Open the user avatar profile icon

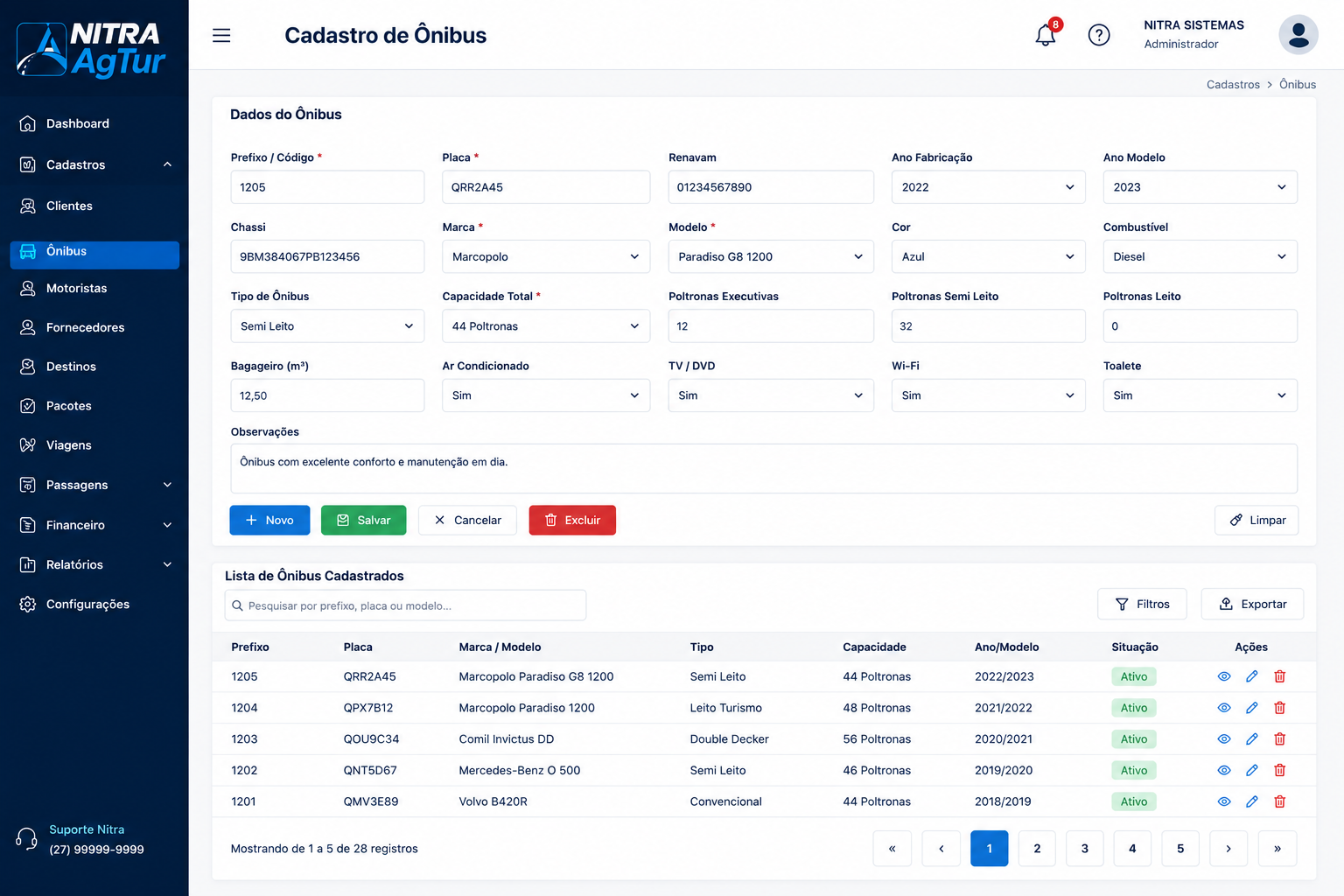point(1298,35)
